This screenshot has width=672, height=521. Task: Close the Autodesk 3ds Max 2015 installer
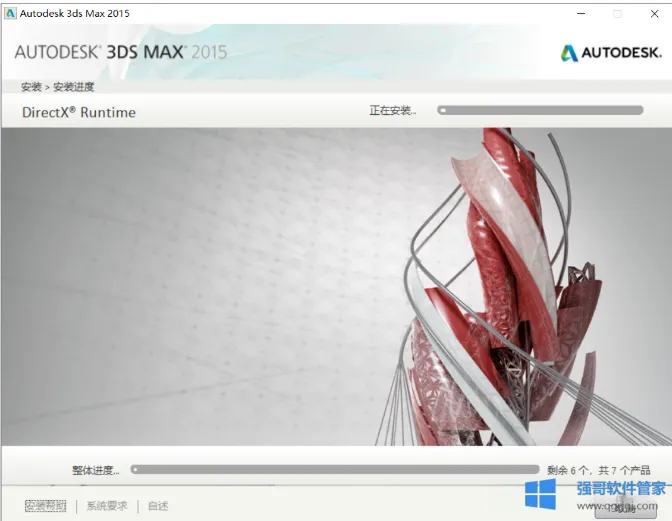click(654, 14)
